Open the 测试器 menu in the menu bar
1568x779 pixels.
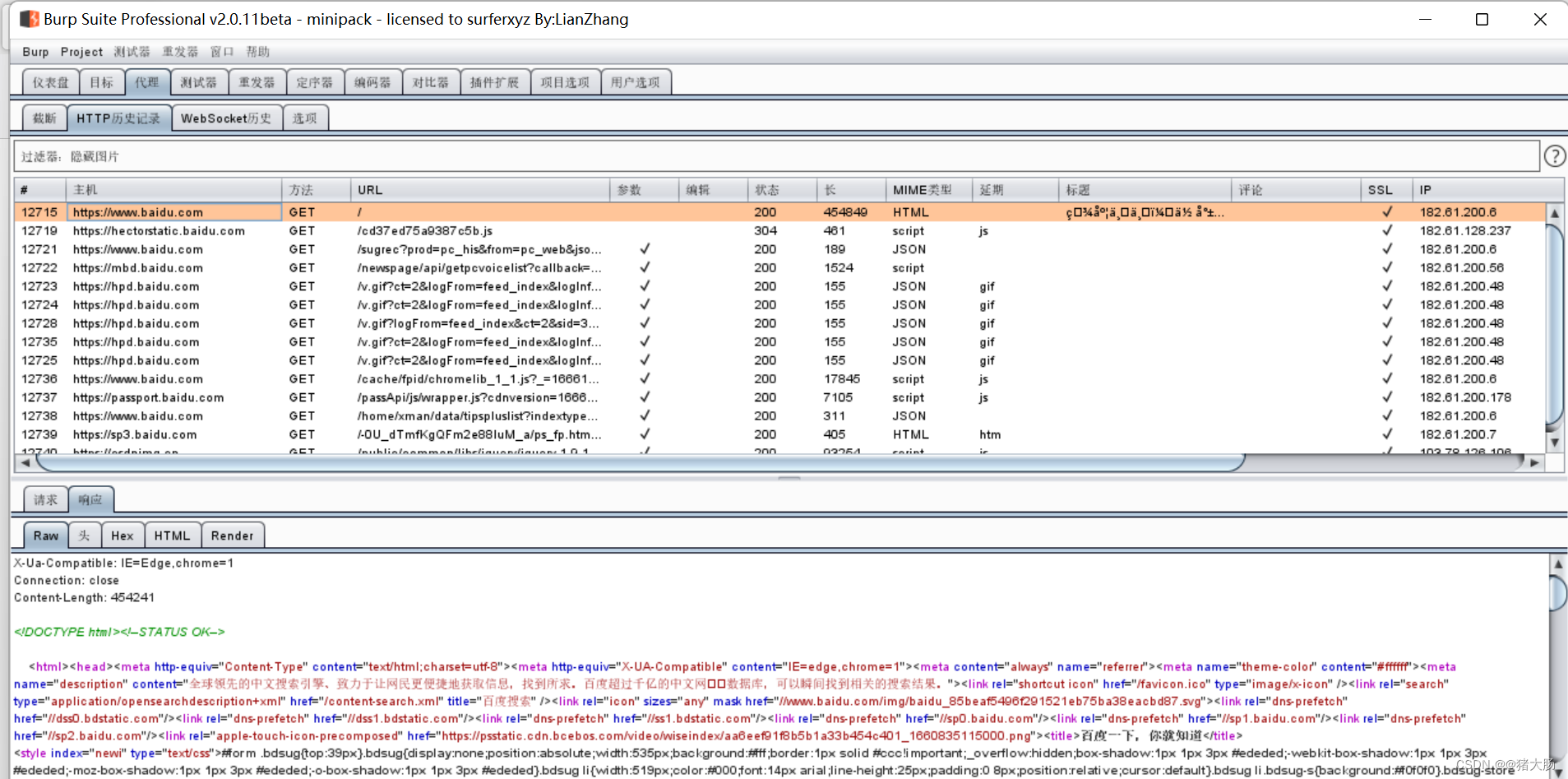click(x=132, y=52)
